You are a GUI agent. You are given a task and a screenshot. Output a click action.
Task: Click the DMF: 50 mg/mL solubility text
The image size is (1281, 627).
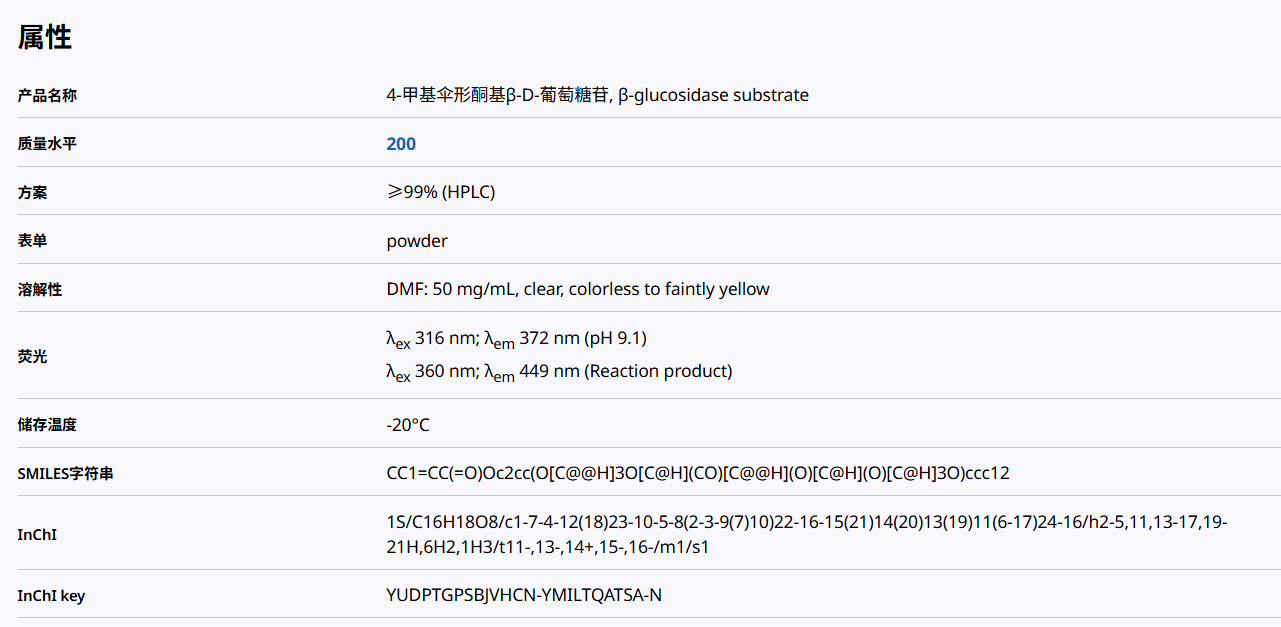(x=578, y=290)
